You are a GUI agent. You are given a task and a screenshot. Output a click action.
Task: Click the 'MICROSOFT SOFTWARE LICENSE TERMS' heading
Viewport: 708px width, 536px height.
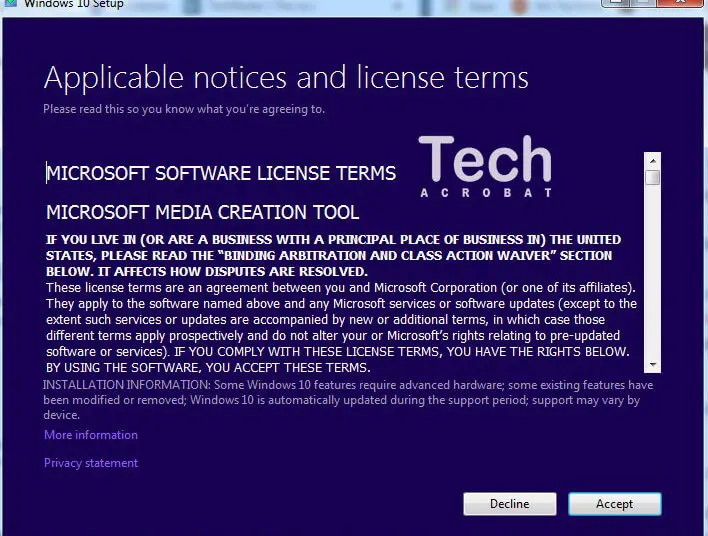point(221,173)
